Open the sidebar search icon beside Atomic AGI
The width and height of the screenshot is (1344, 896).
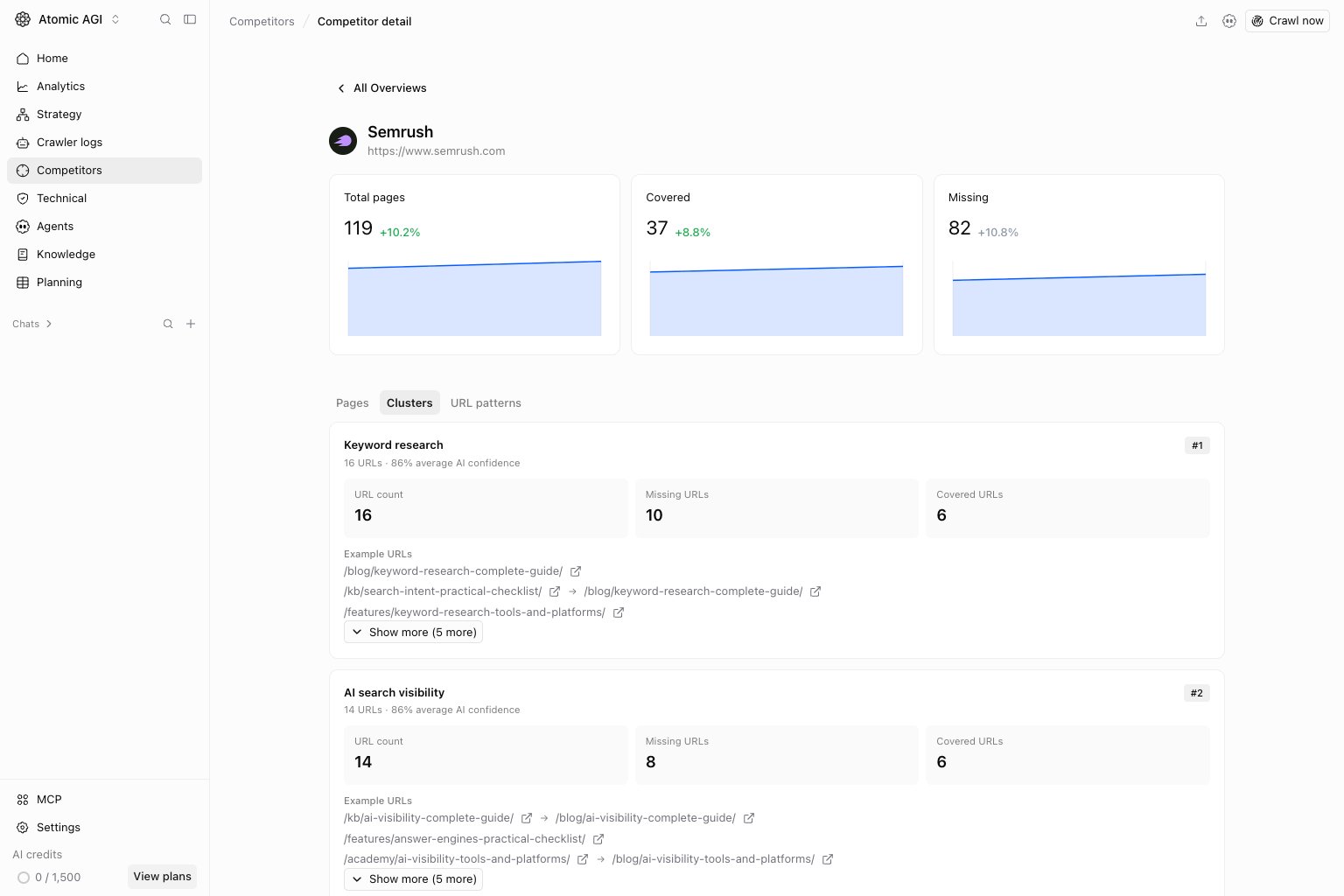click(x=165, y=19)
